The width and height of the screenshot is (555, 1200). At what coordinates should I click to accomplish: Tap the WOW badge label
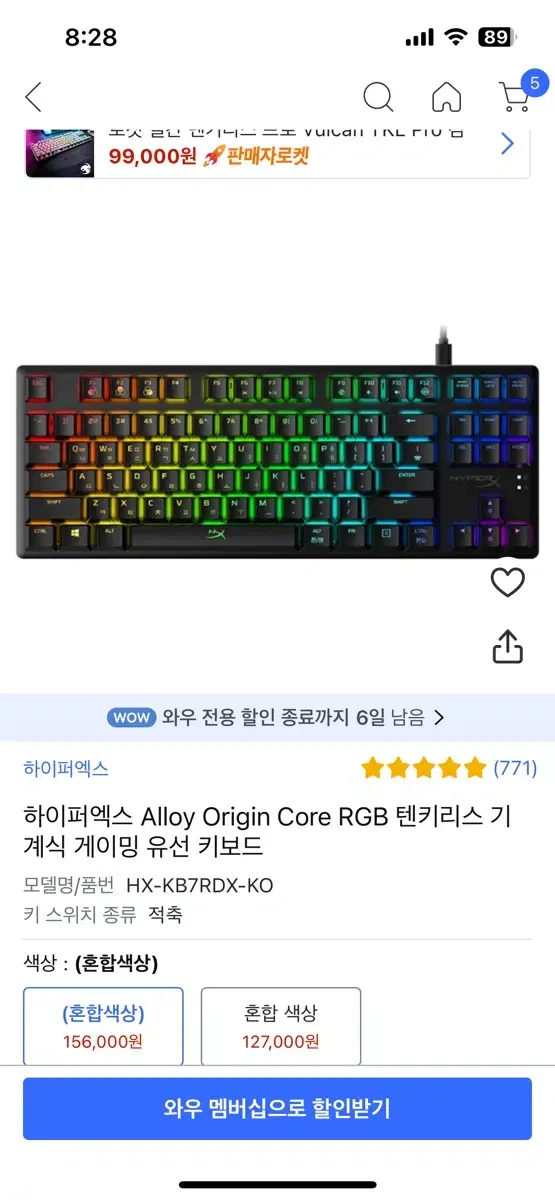(131, 717)
